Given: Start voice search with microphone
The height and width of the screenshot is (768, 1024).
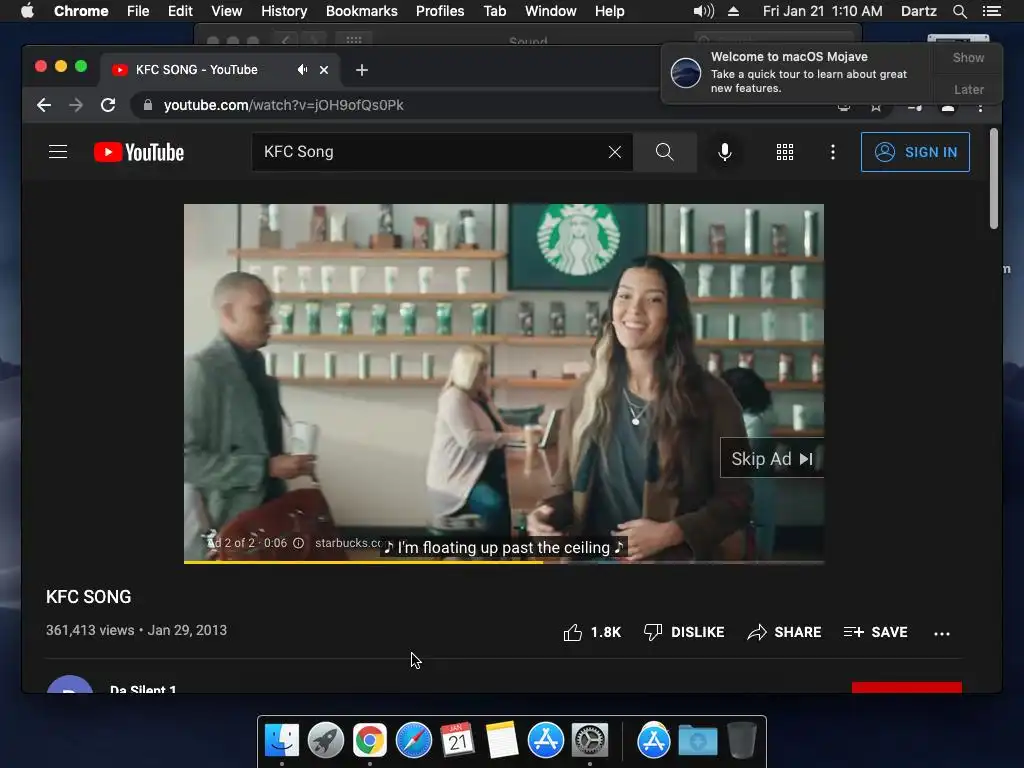Looking at the screenshot, I should tap(724, 152).
